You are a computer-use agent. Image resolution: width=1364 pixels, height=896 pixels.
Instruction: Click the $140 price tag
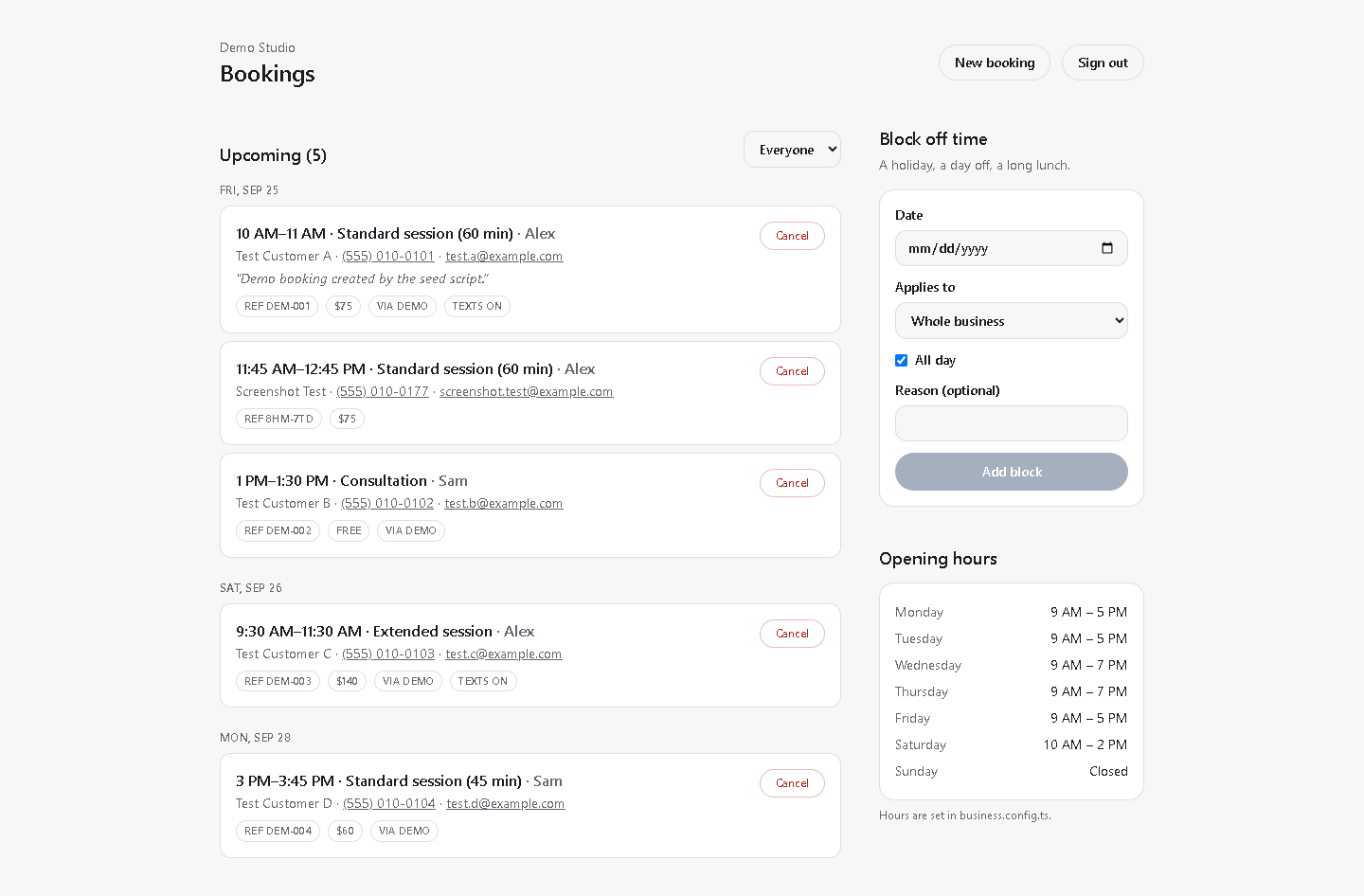coord(347,681)
